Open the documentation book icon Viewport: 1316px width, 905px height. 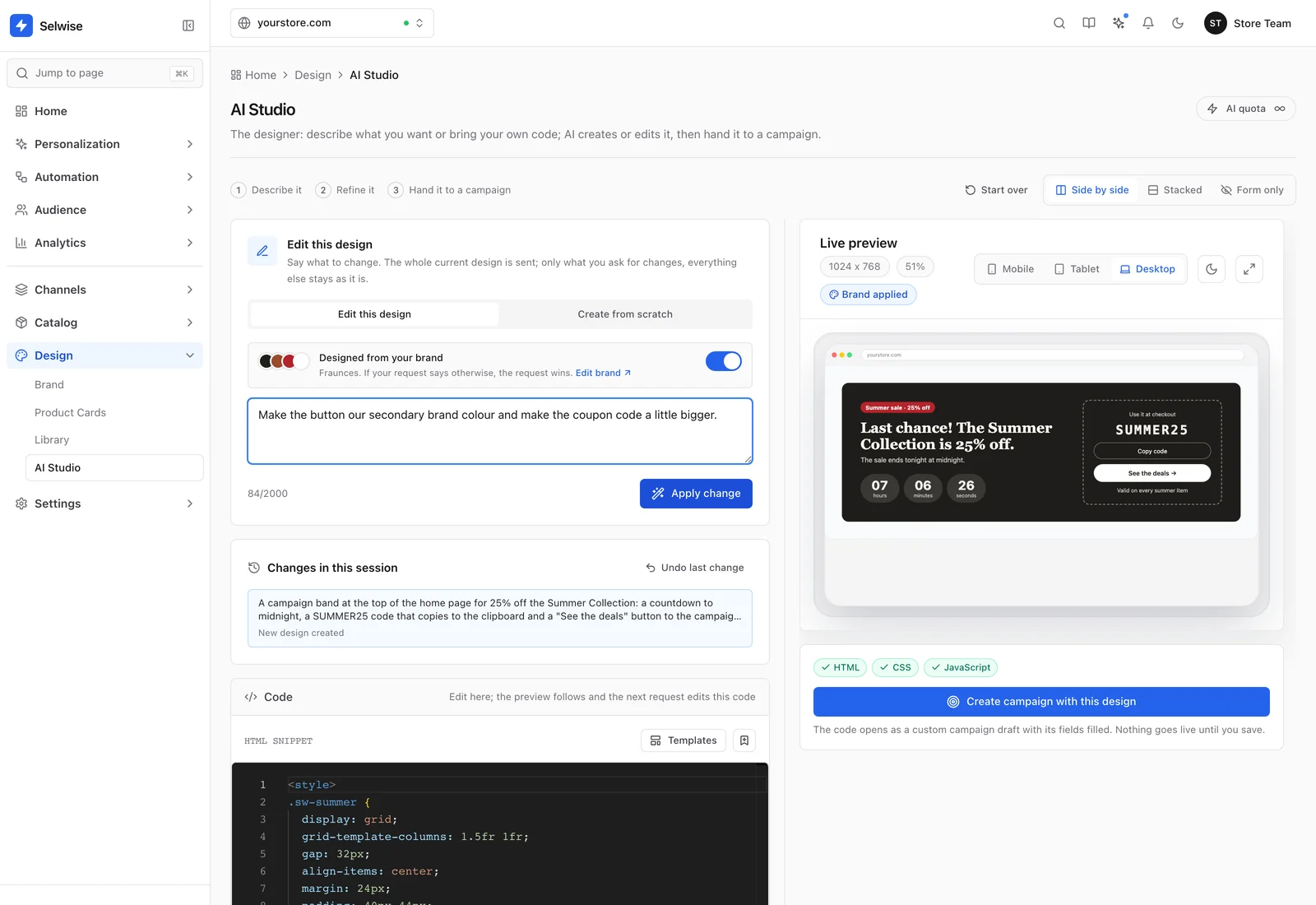coord(1089,23)
